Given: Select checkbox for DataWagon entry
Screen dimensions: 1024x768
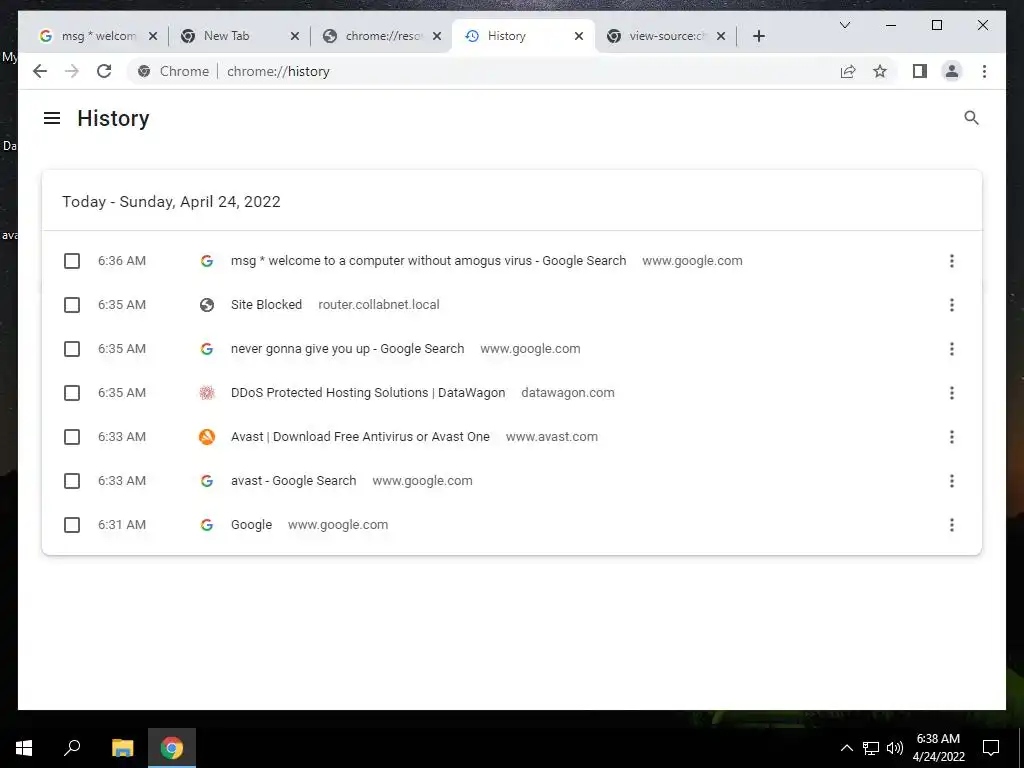Looking at the screenshot, I should tap(72, 393).
